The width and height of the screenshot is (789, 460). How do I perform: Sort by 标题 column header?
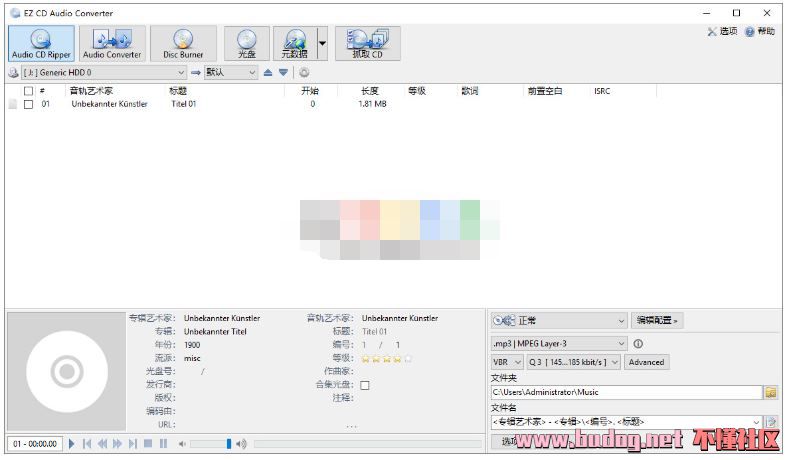[x=178, y=91]
